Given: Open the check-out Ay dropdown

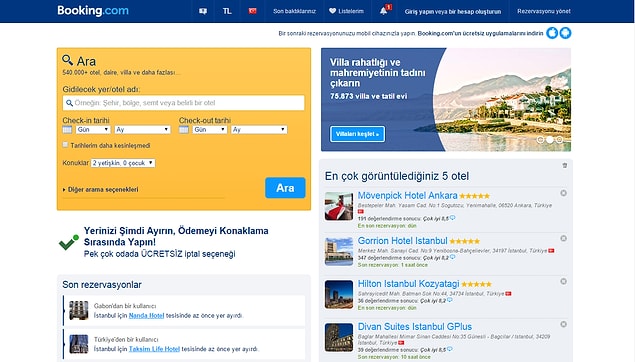Looking at the screenshot, I should coord(259,130).
